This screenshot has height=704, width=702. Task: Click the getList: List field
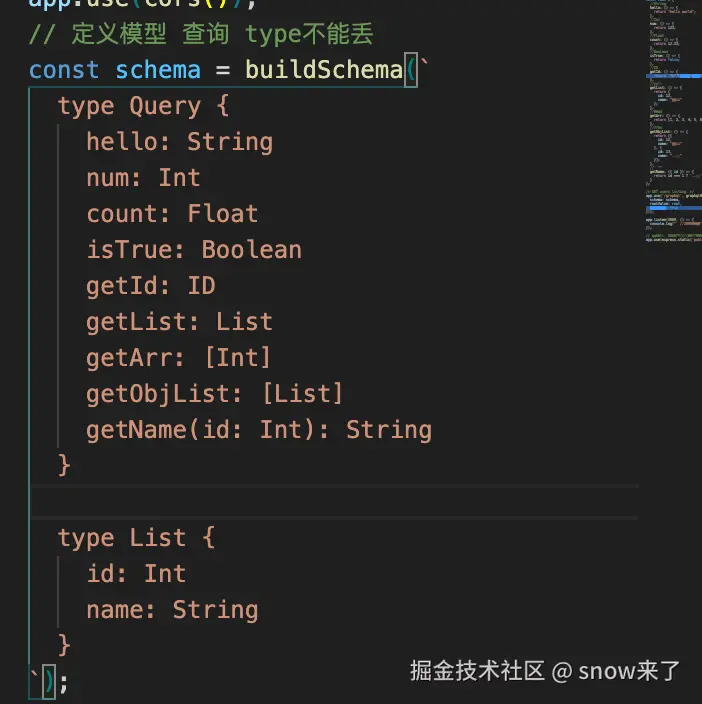click(180, 322)
